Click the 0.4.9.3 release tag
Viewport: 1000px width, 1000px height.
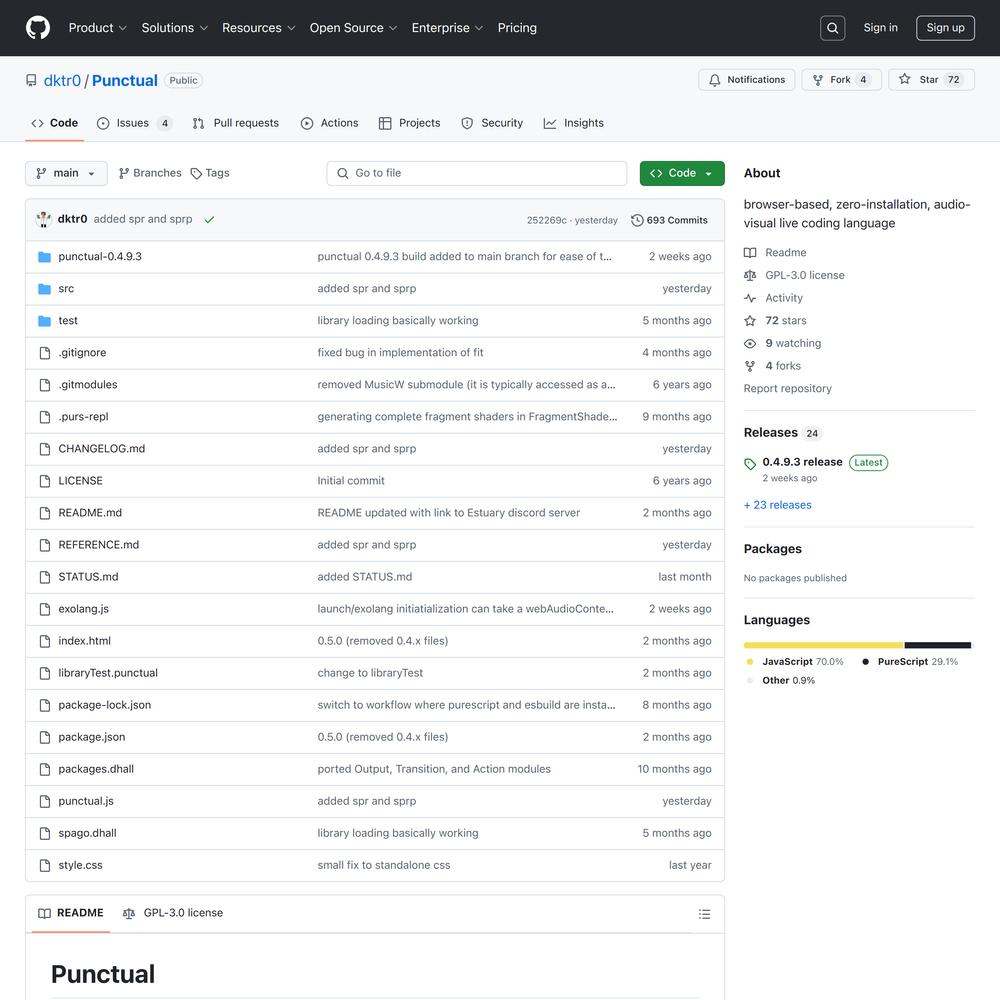click(802, 462)
